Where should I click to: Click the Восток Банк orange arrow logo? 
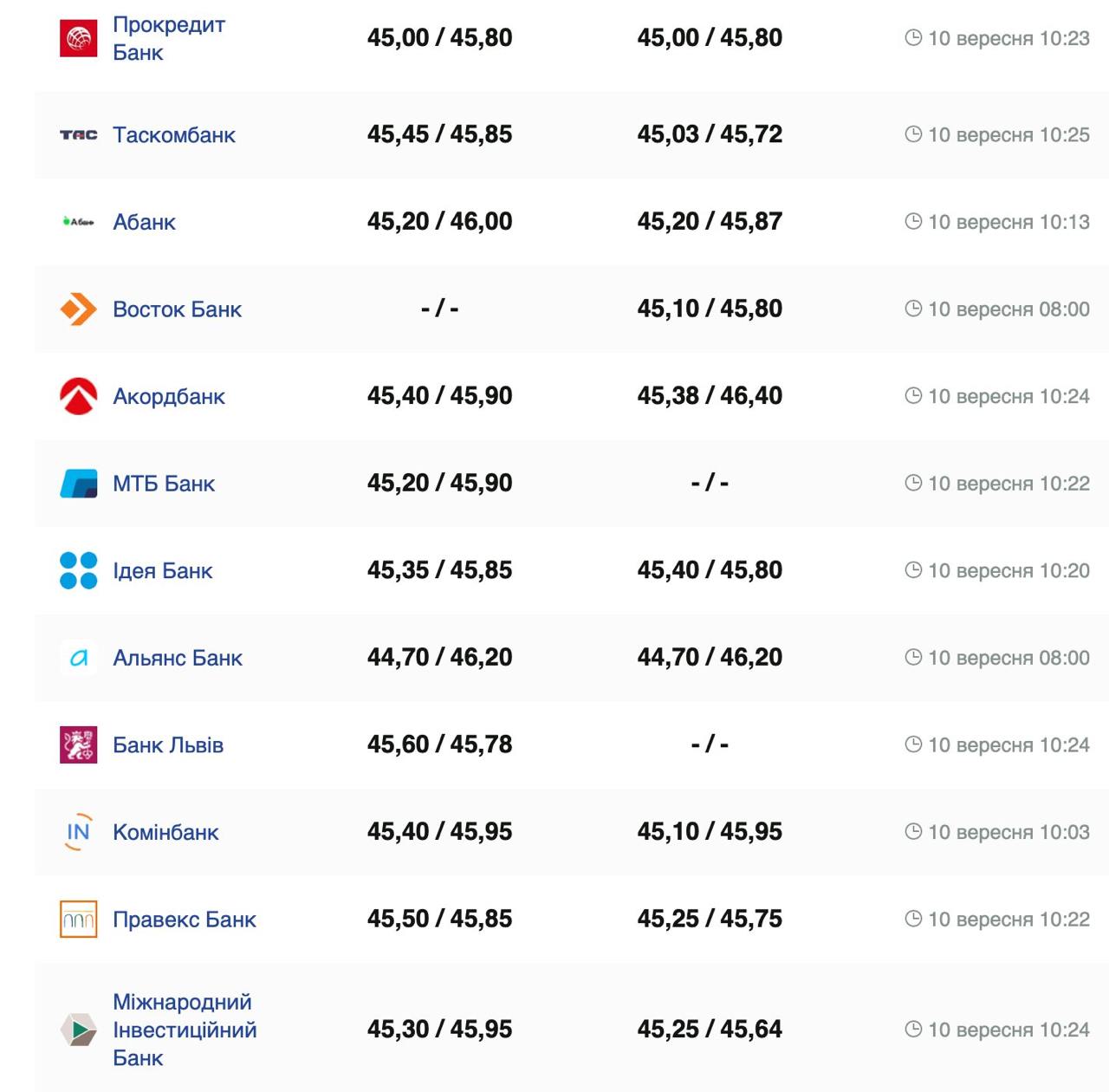click(78, 309)
